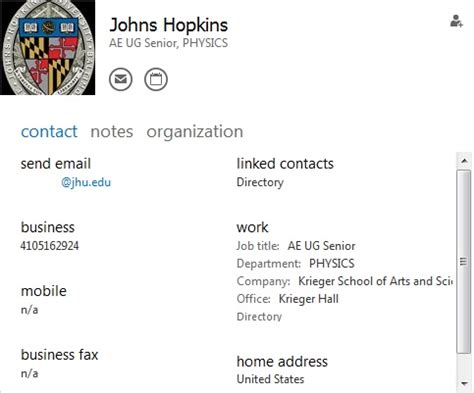Click the linked contacts section label
The image size is (474, 393).
285,164
